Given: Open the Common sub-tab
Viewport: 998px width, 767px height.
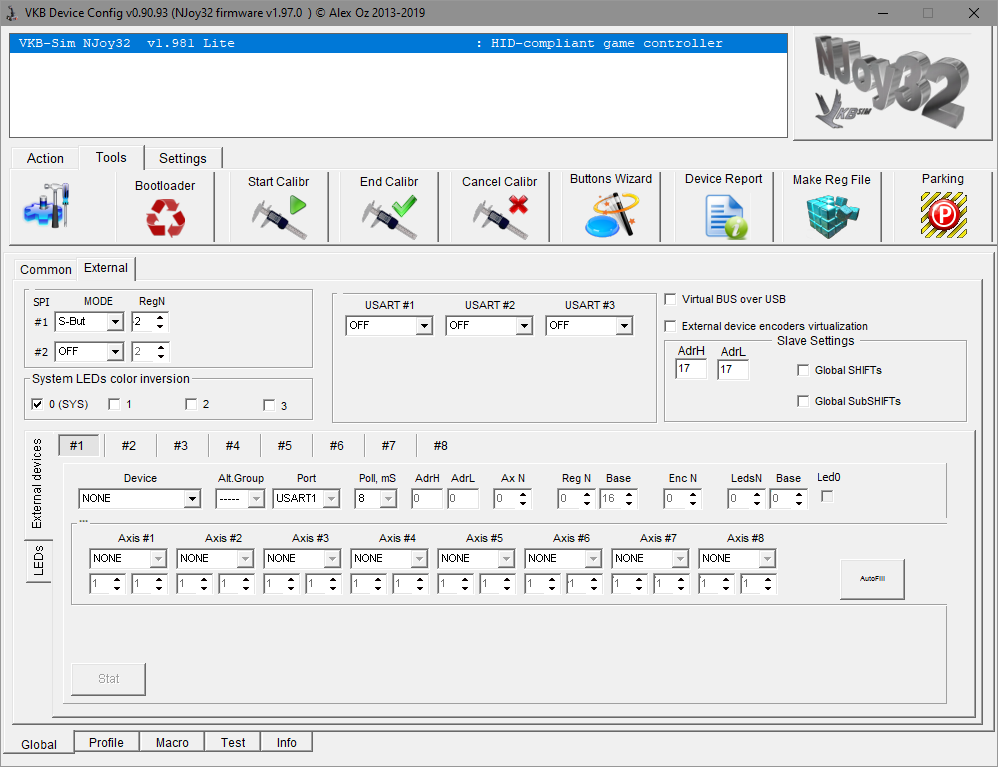Looking at the screenshot, I should (46, 270).
